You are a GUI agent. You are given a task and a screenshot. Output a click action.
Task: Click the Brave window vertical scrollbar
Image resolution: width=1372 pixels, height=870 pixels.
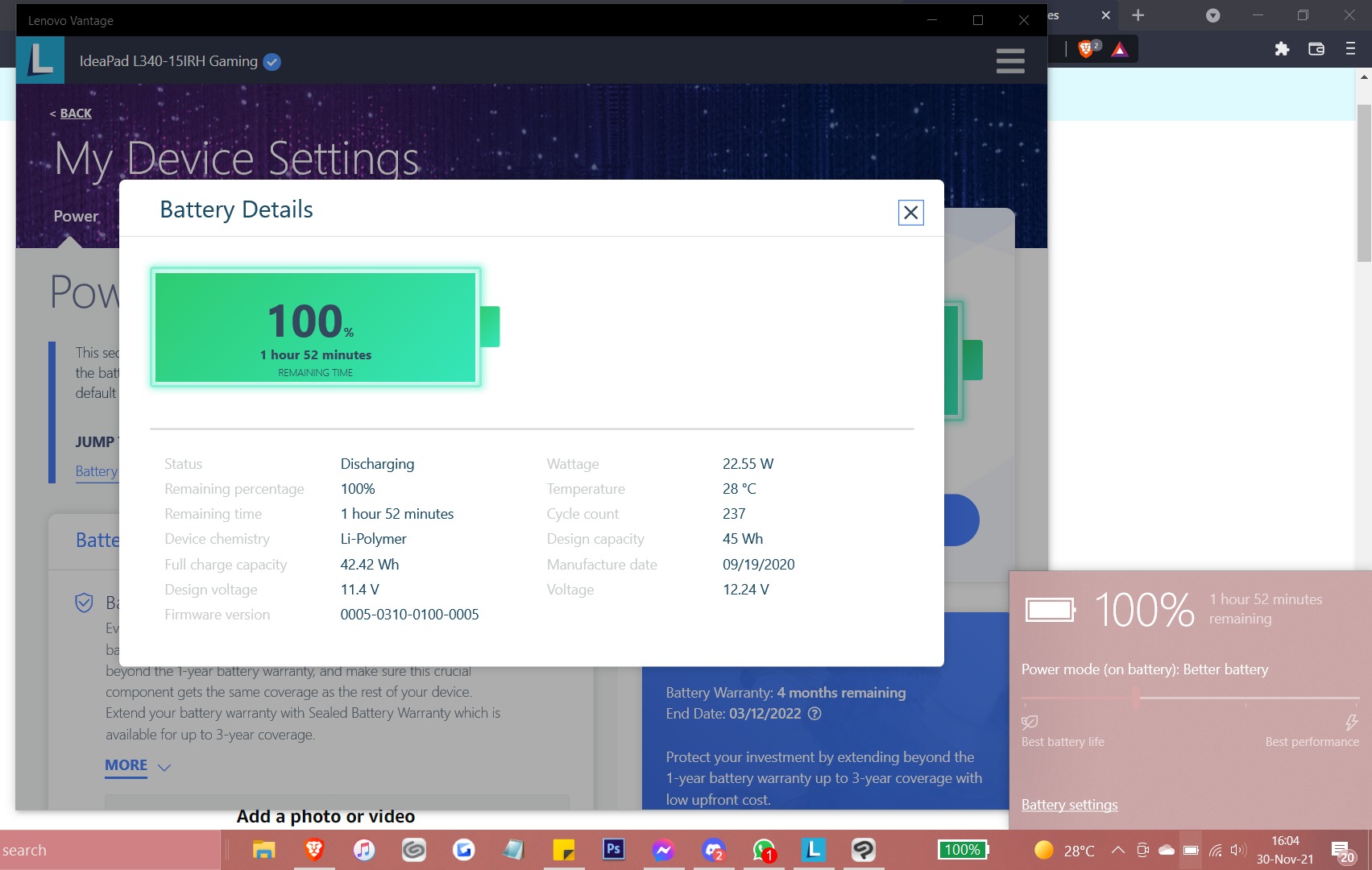1364,184
